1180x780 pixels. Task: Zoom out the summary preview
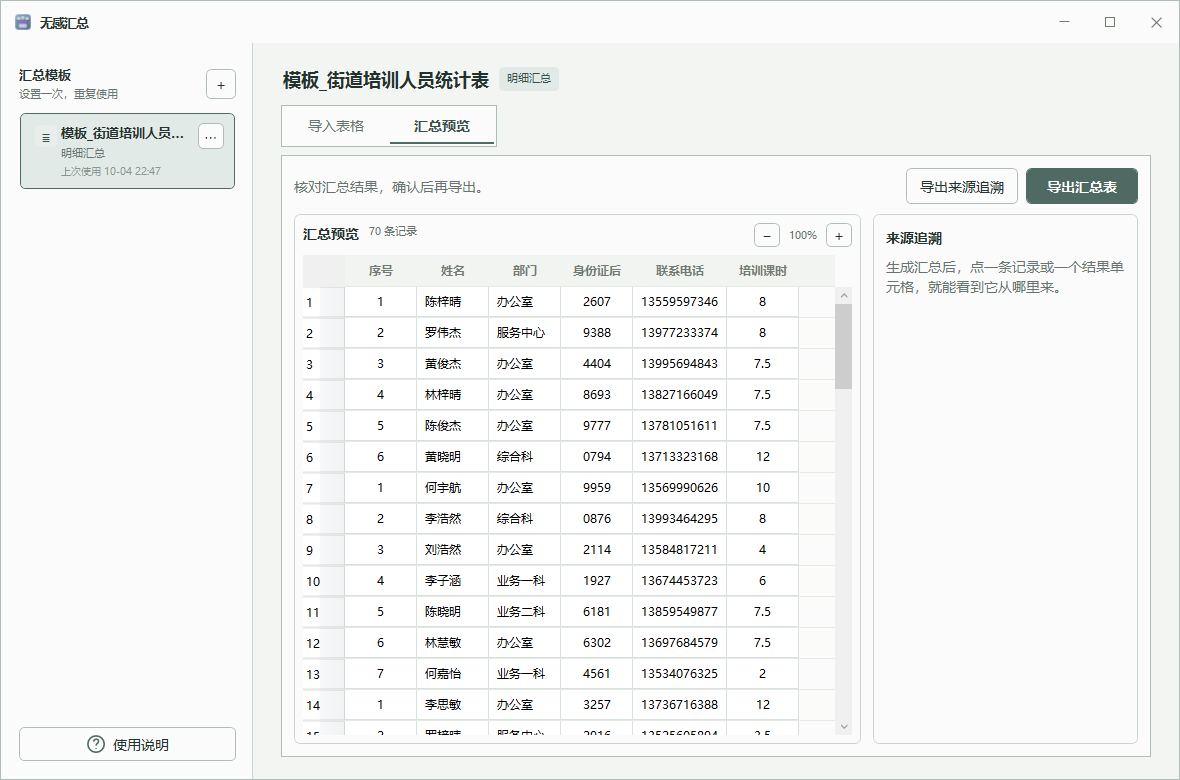point(767,236)
